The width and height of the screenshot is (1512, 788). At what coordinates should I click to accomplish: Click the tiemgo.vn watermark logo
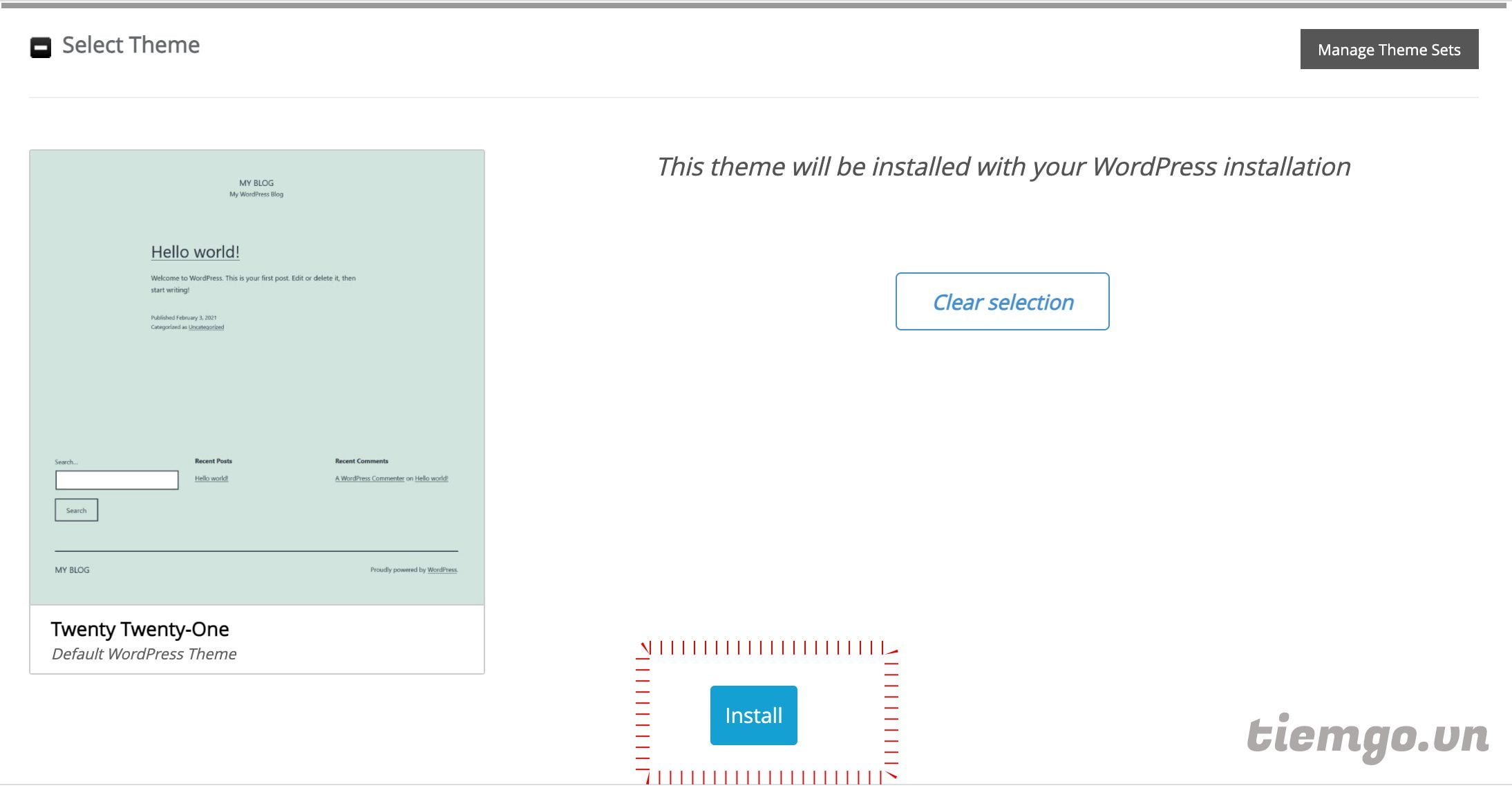click(1367, 736)
